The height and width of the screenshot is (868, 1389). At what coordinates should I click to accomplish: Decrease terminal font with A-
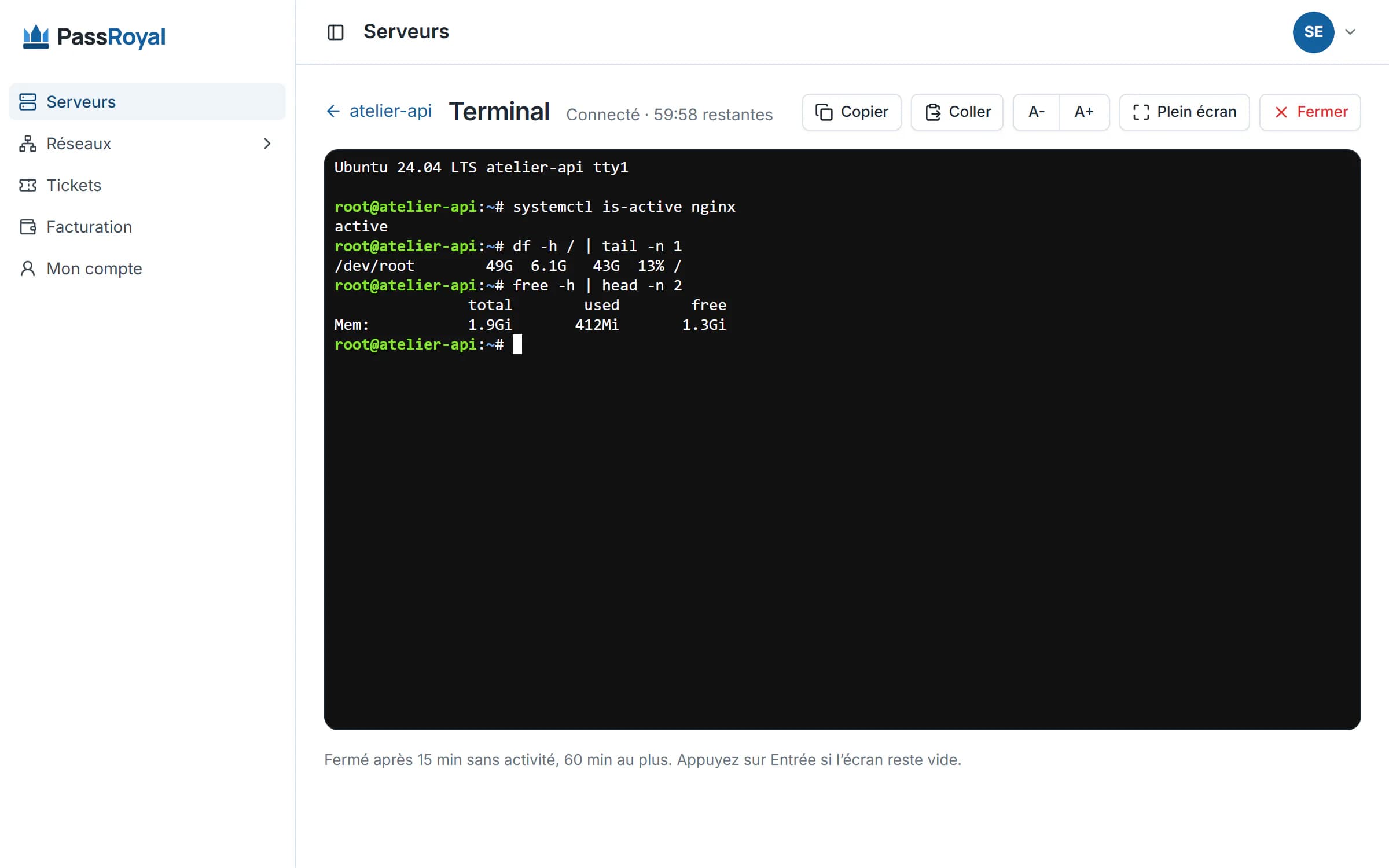(1036, 112)
